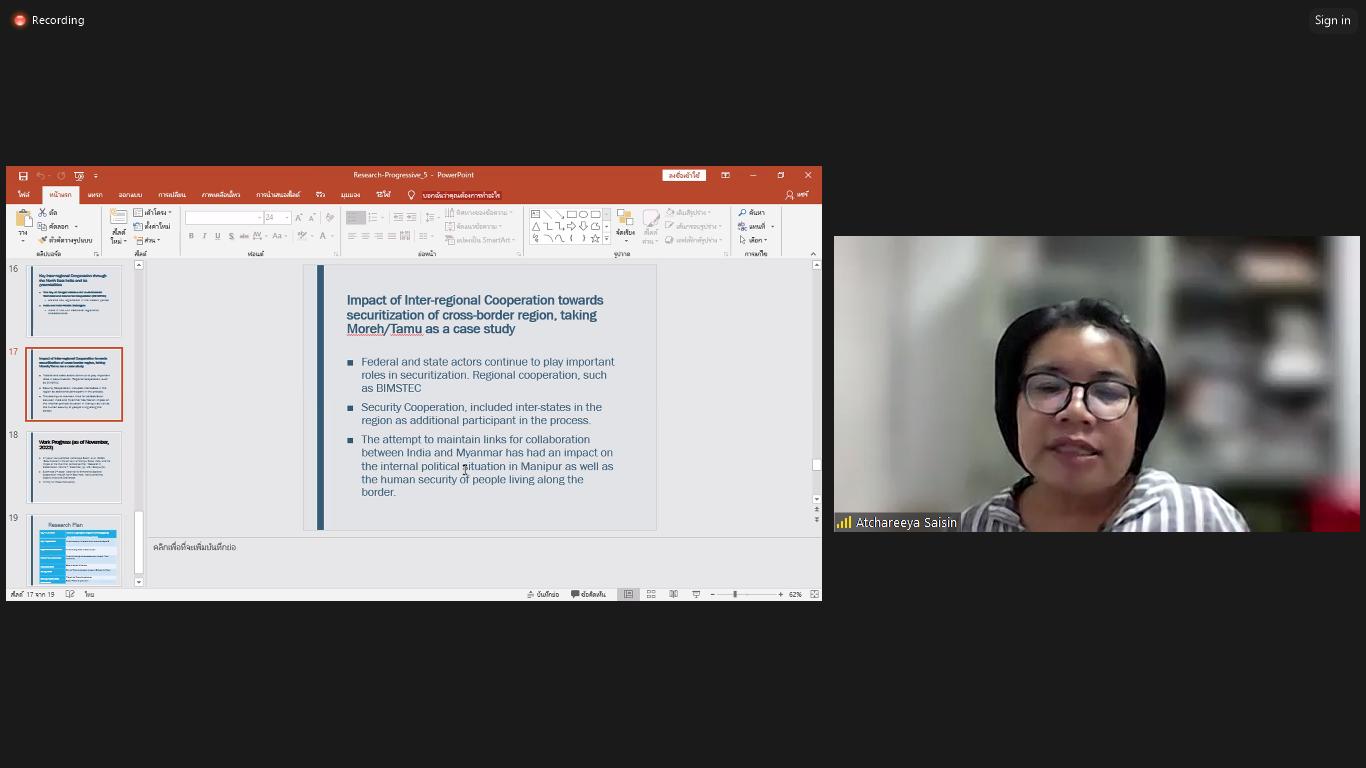Toggle the Notes pane in status bar
The width and height of the screenshot is (1366, 768).
[543, 594]
